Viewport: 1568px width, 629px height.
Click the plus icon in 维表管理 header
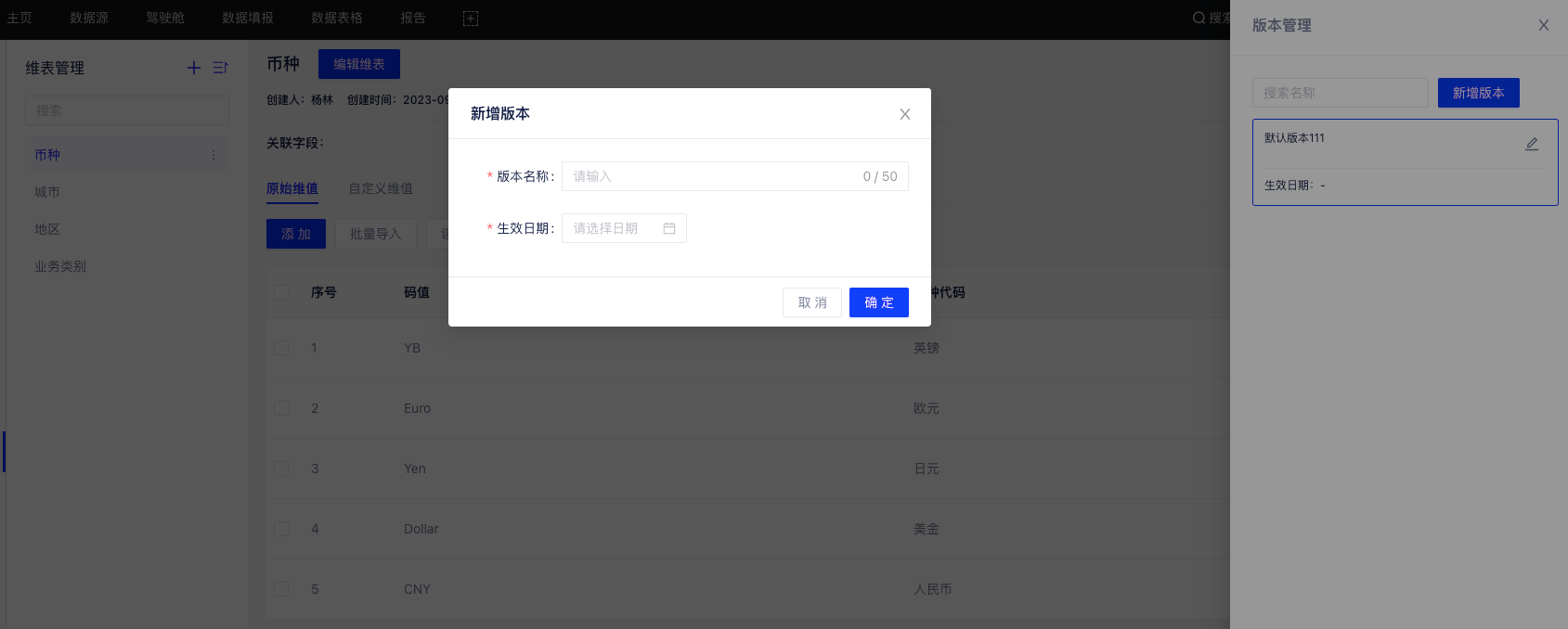(x=194, y=68)
